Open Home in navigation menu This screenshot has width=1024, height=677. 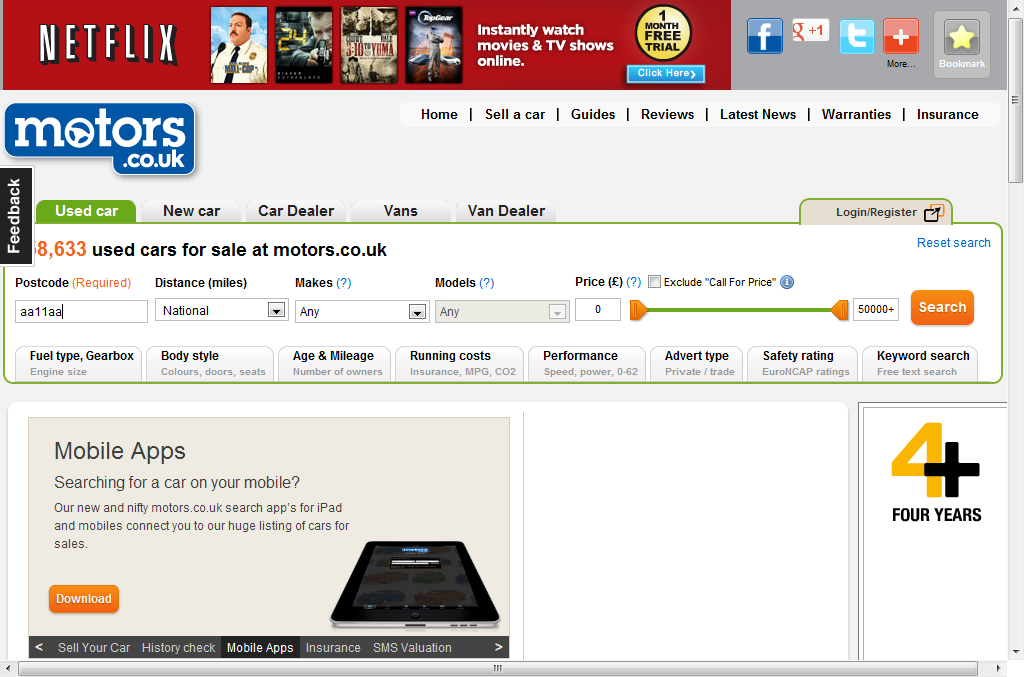click(440, 114)
